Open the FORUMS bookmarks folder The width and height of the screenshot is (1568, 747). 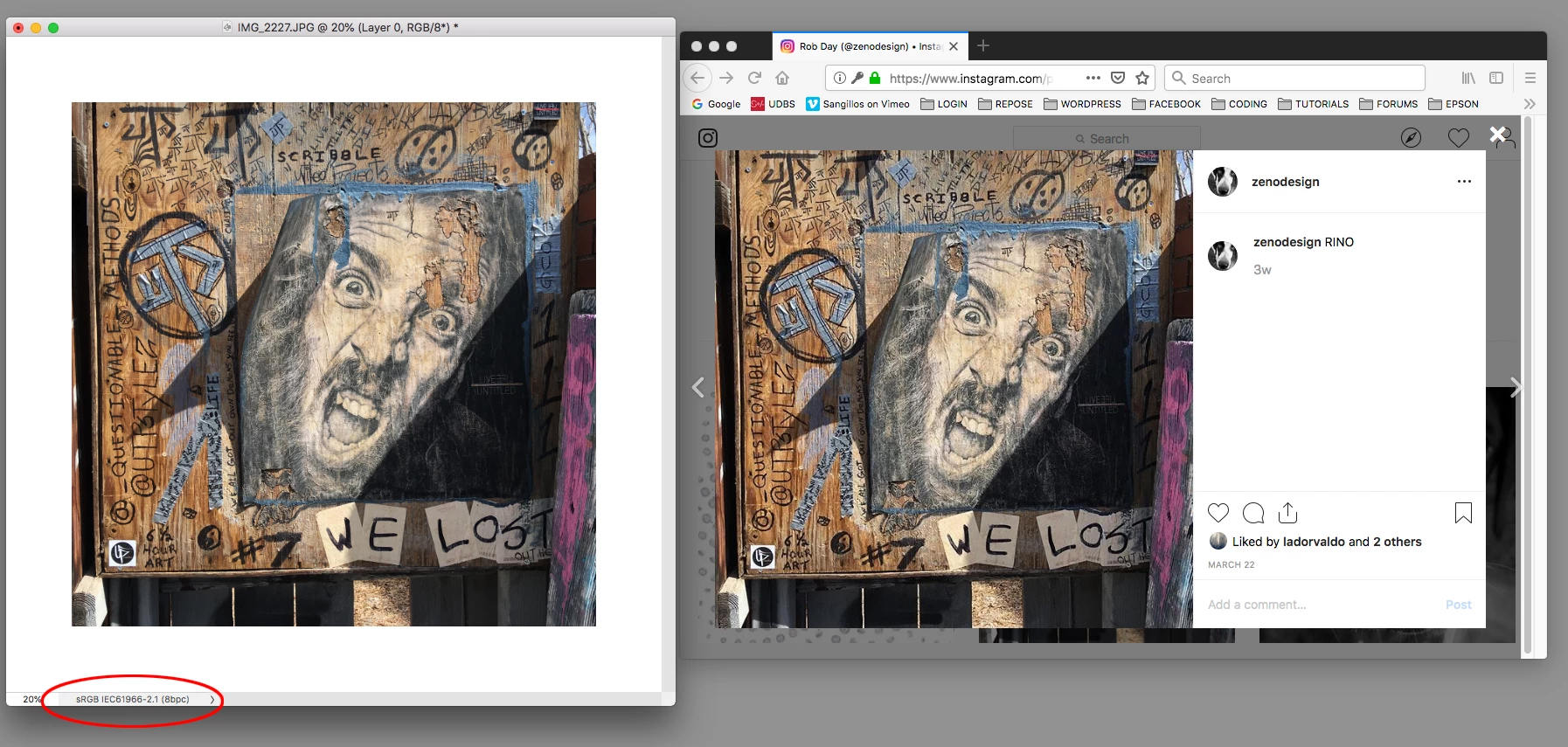click(1388, 104)
